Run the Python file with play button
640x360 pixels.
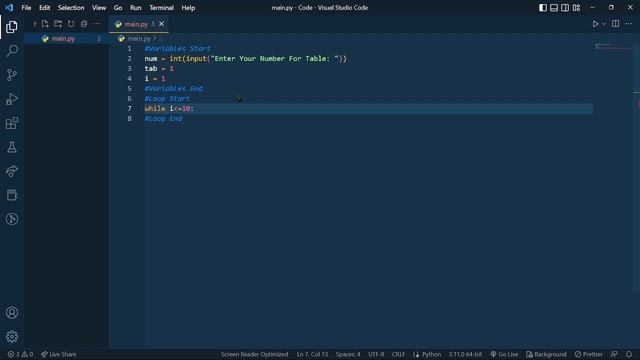596,24
